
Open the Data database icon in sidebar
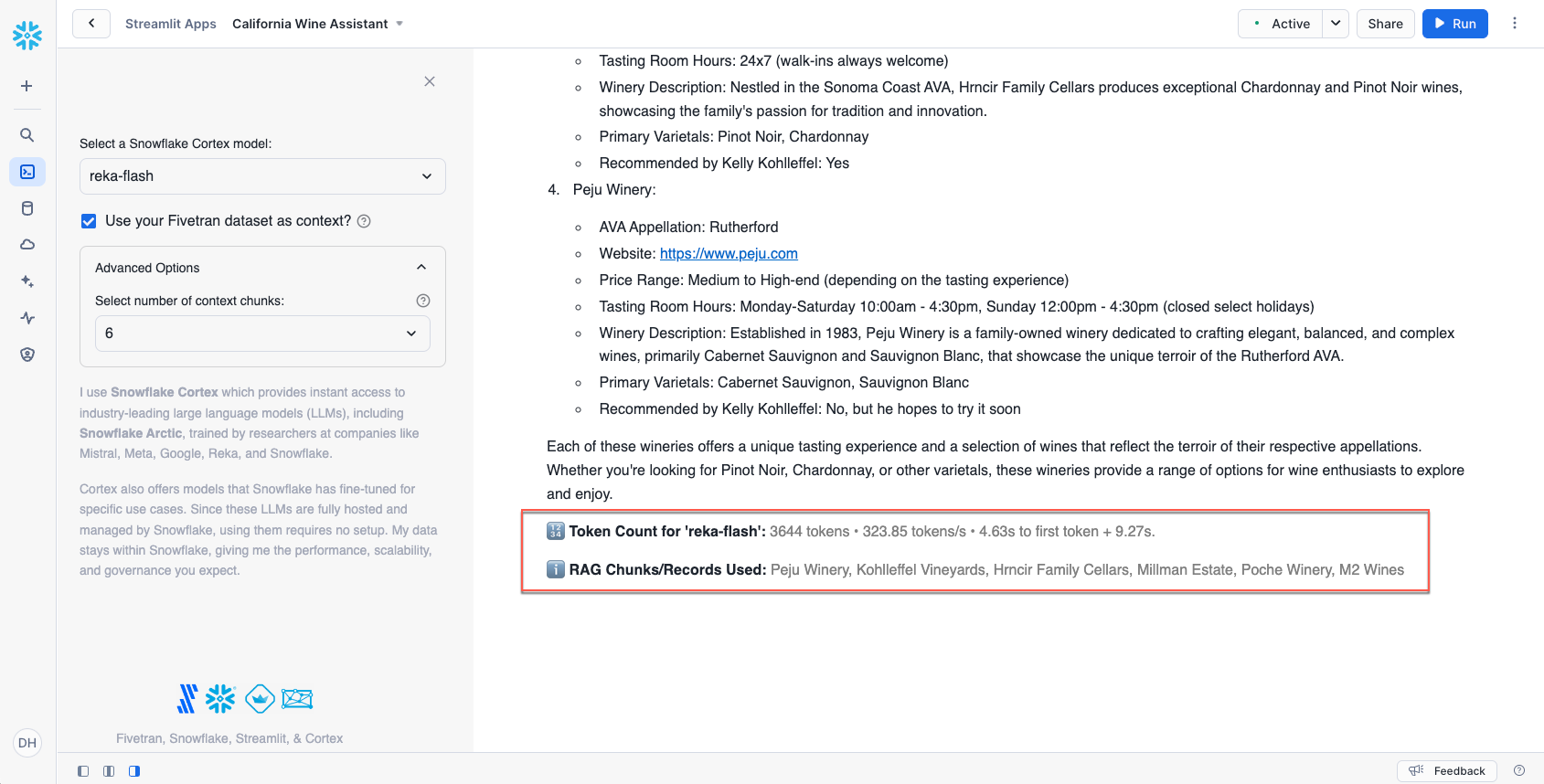coord(27,208)
